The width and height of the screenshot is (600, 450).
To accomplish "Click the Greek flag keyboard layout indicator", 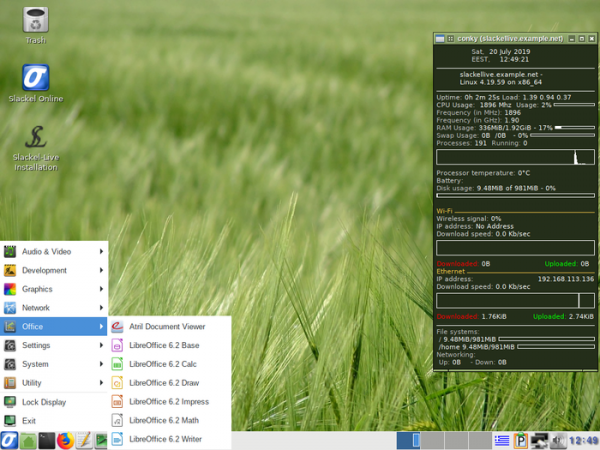I will coord(502,440).
